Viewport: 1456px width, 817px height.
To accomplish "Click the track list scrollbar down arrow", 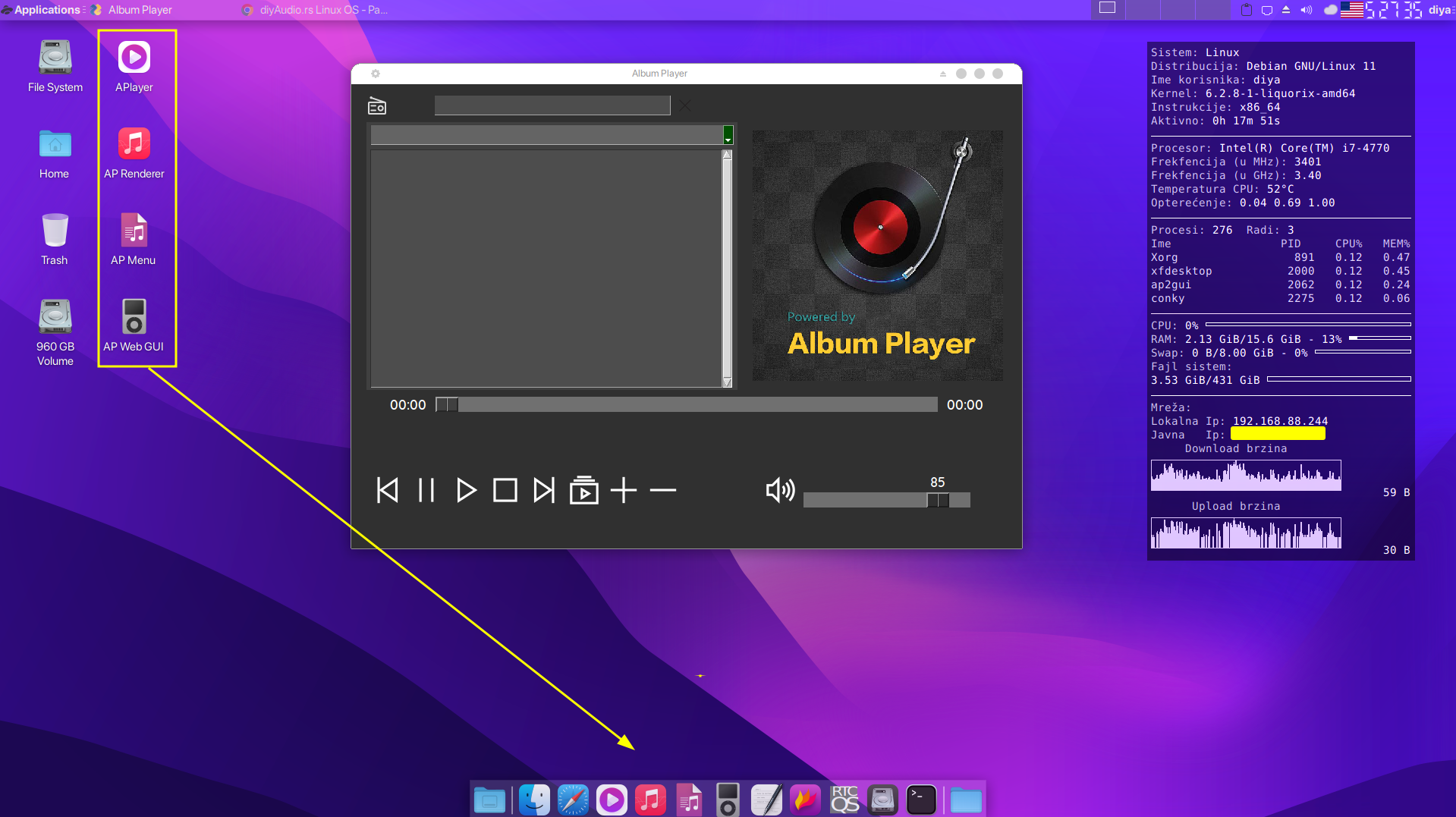I will coord(727,382).
